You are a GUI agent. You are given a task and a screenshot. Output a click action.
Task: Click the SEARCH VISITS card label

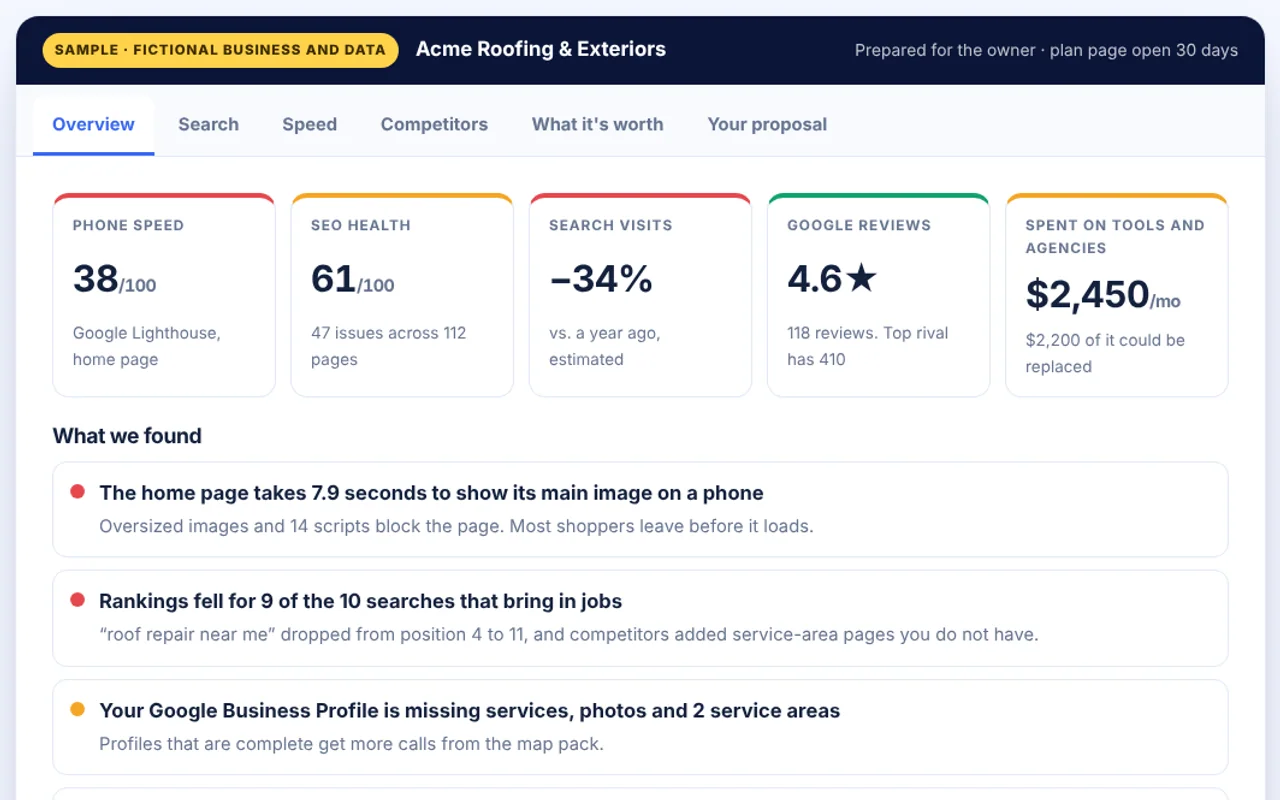(610, 226)
